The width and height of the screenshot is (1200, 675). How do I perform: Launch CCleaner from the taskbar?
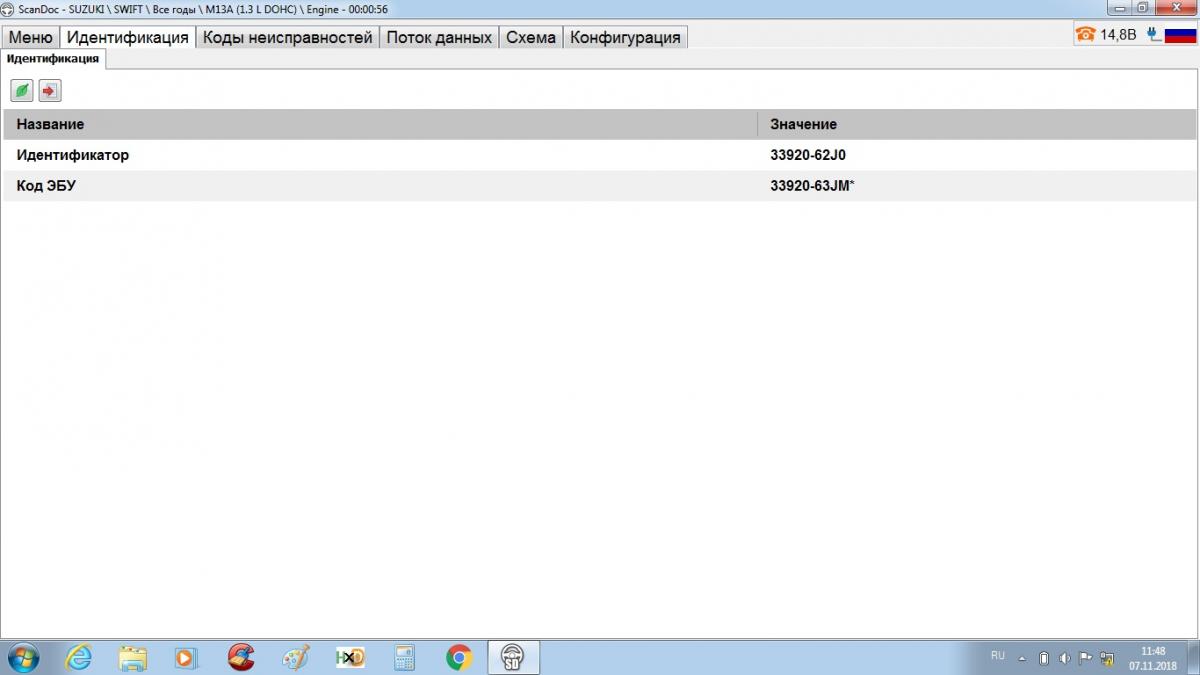241,657
